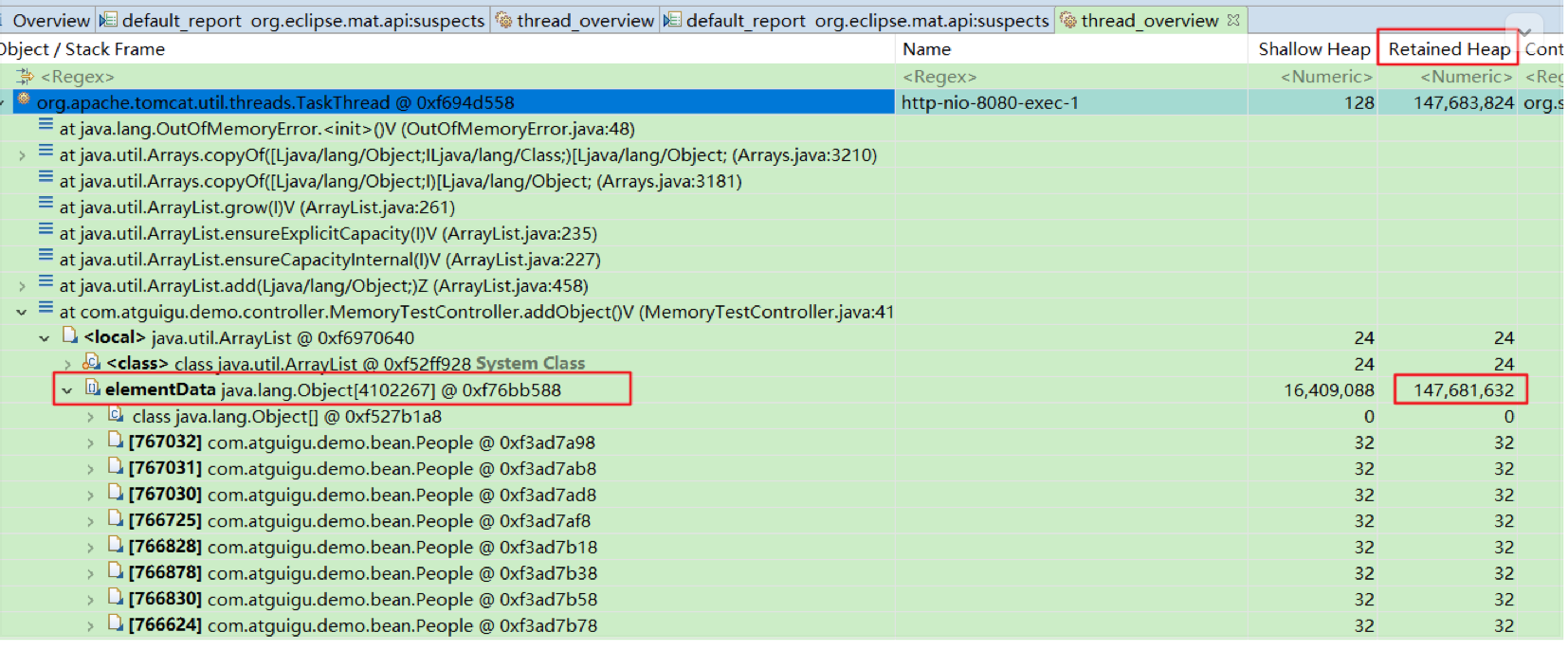
Task: Click the ArrayList.grow stack frame icon
Action: (x=46, y=205)
